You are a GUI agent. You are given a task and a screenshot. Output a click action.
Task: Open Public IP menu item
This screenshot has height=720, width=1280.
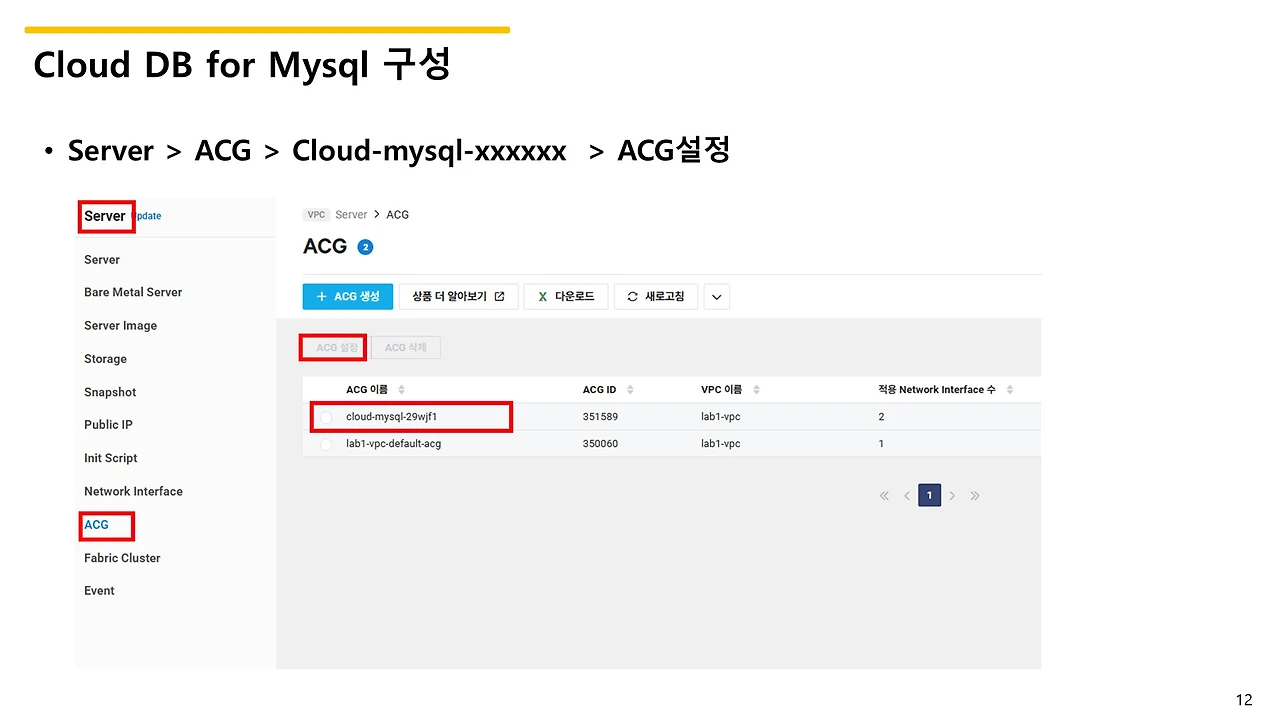[108, 425]
